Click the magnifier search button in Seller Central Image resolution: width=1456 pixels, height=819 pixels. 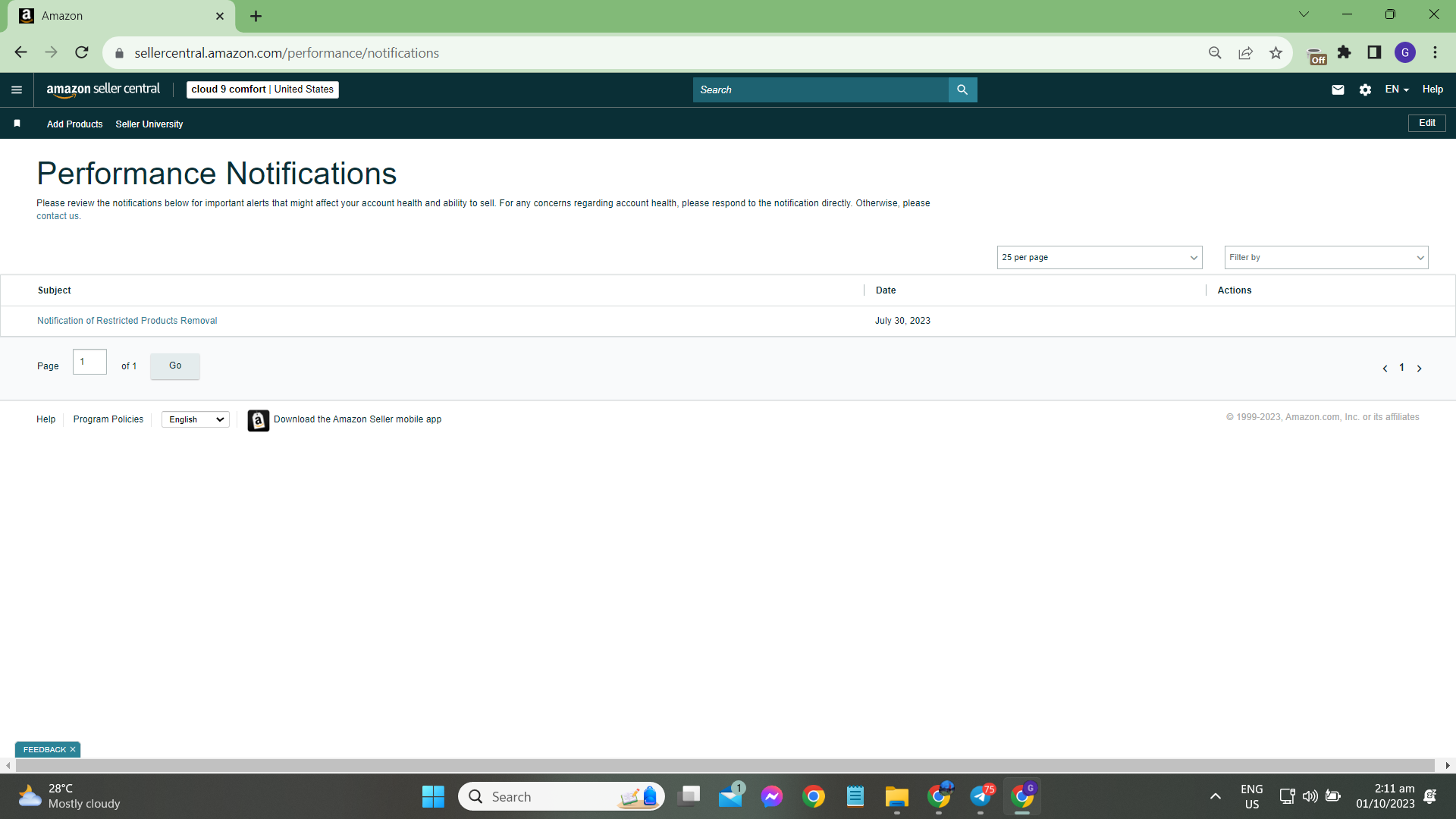pyautogui.click(x=962, y=89)
